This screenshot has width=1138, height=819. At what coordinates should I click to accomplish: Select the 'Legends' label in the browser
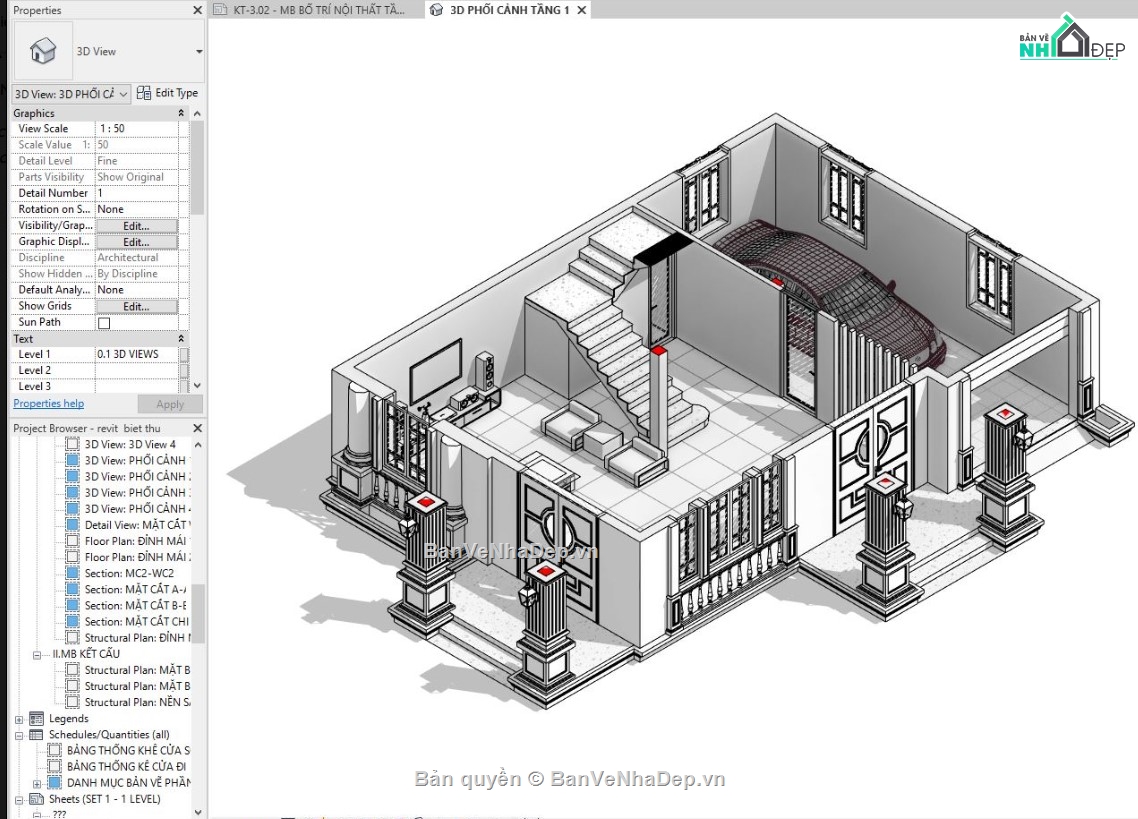68,719
